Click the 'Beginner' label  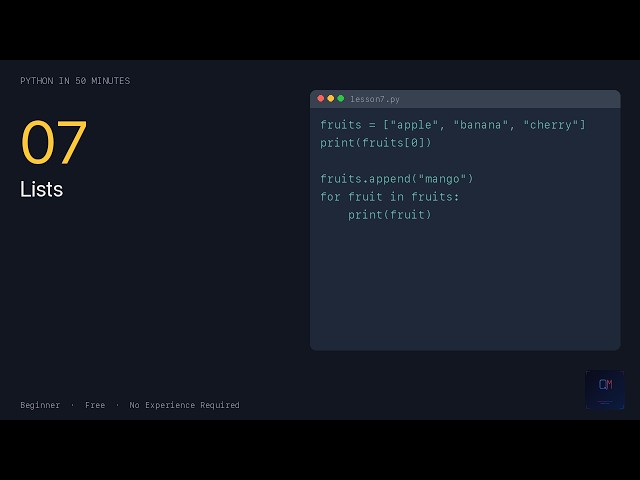pos(40,405)
